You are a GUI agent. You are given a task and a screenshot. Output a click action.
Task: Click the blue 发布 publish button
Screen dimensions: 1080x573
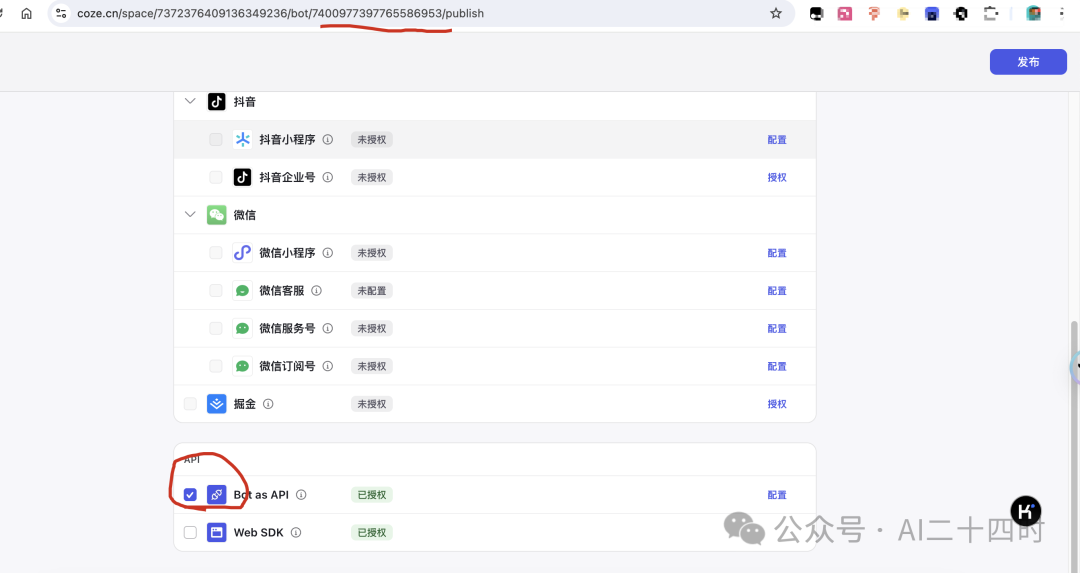(x=1028, y=62)
